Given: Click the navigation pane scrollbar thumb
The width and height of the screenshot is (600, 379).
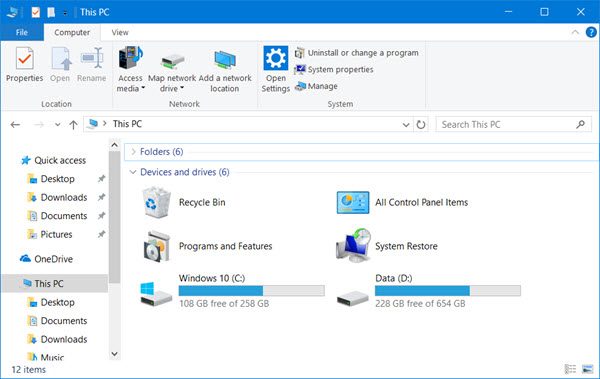Looking at the screenshot, I should [x=114, y=217].
